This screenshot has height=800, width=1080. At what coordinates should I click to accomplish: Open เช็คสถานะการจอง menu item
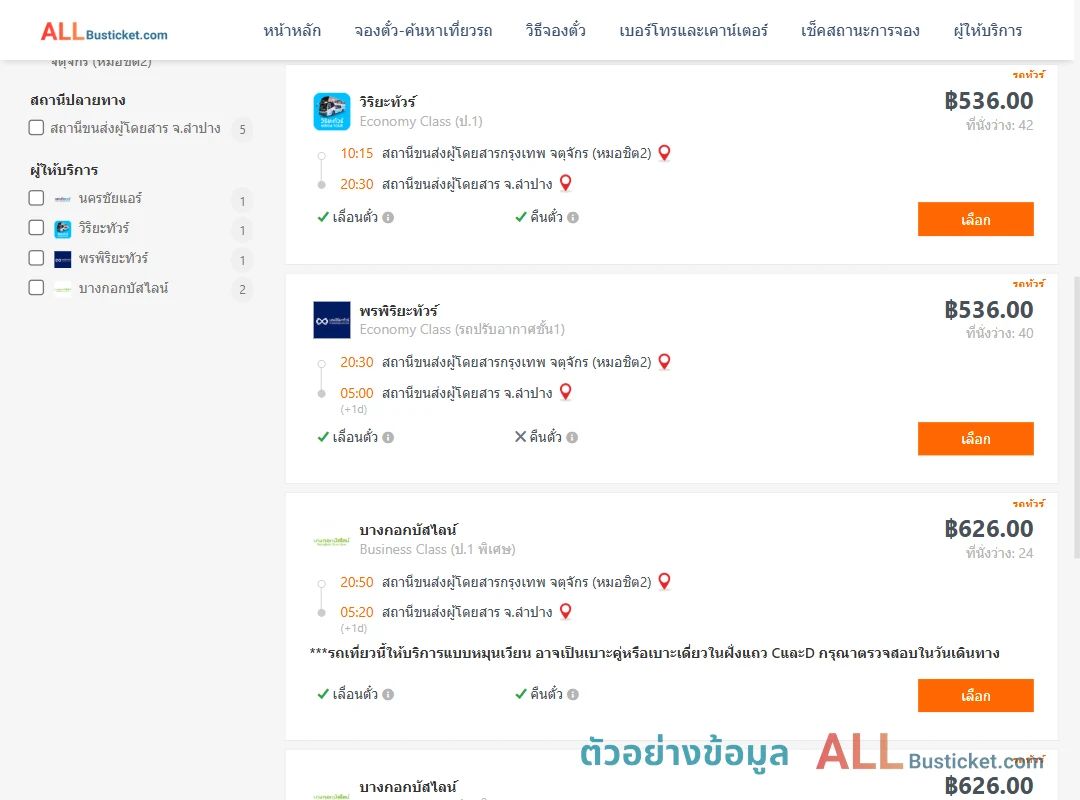pos(860,31)
